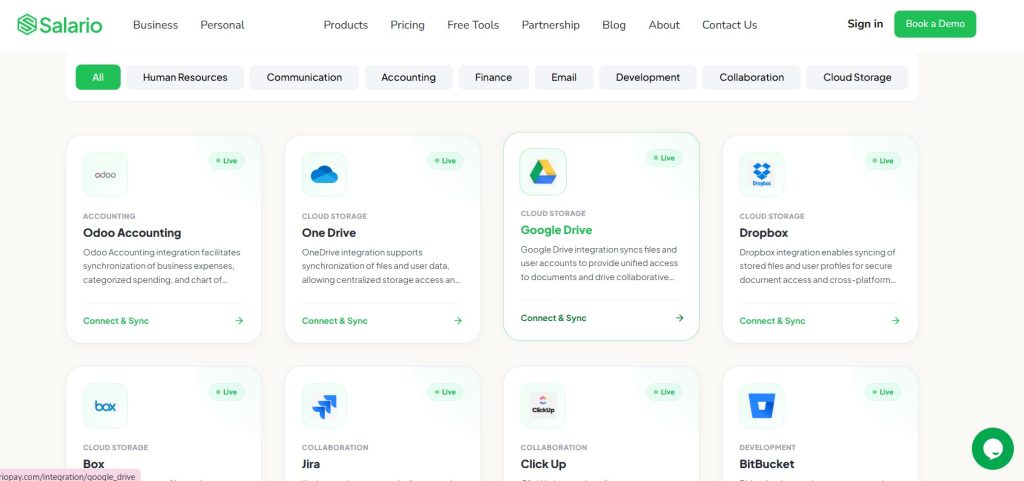Click the Live badge on Box card
Viewport: 1024px width, 481px height.
(227, 392)
